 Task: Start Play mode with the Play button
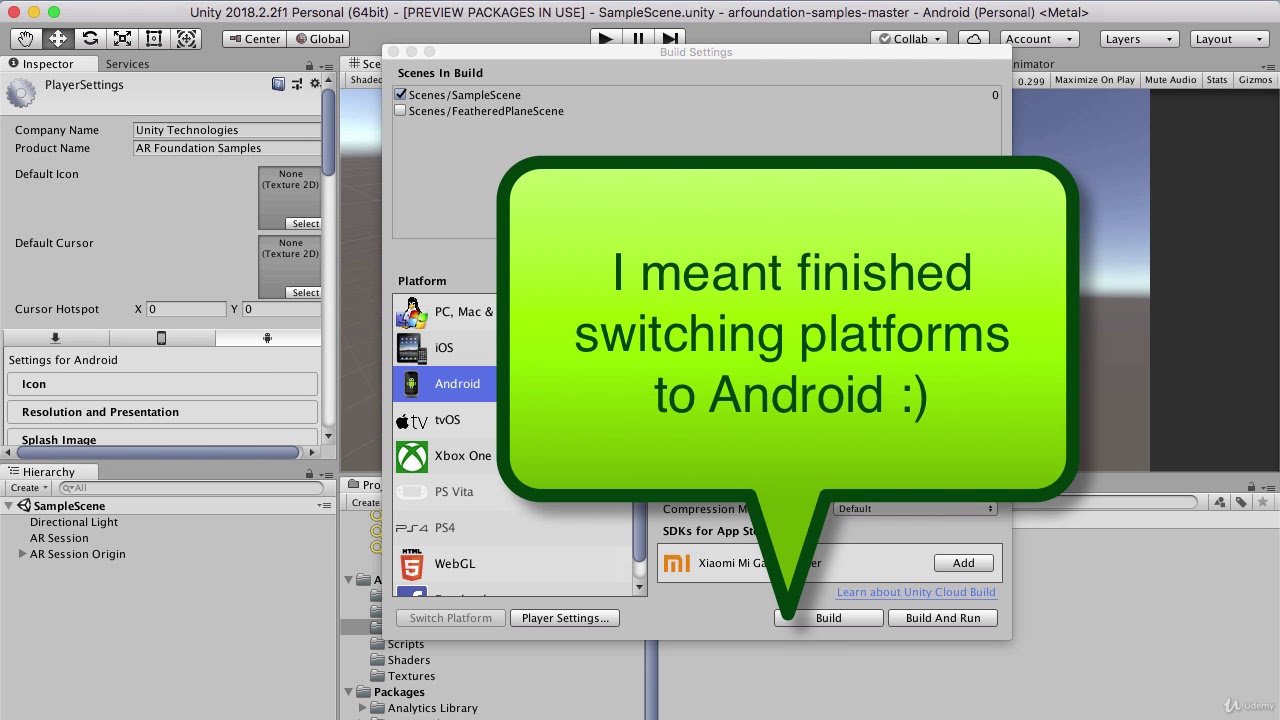(x=605, y=39)
